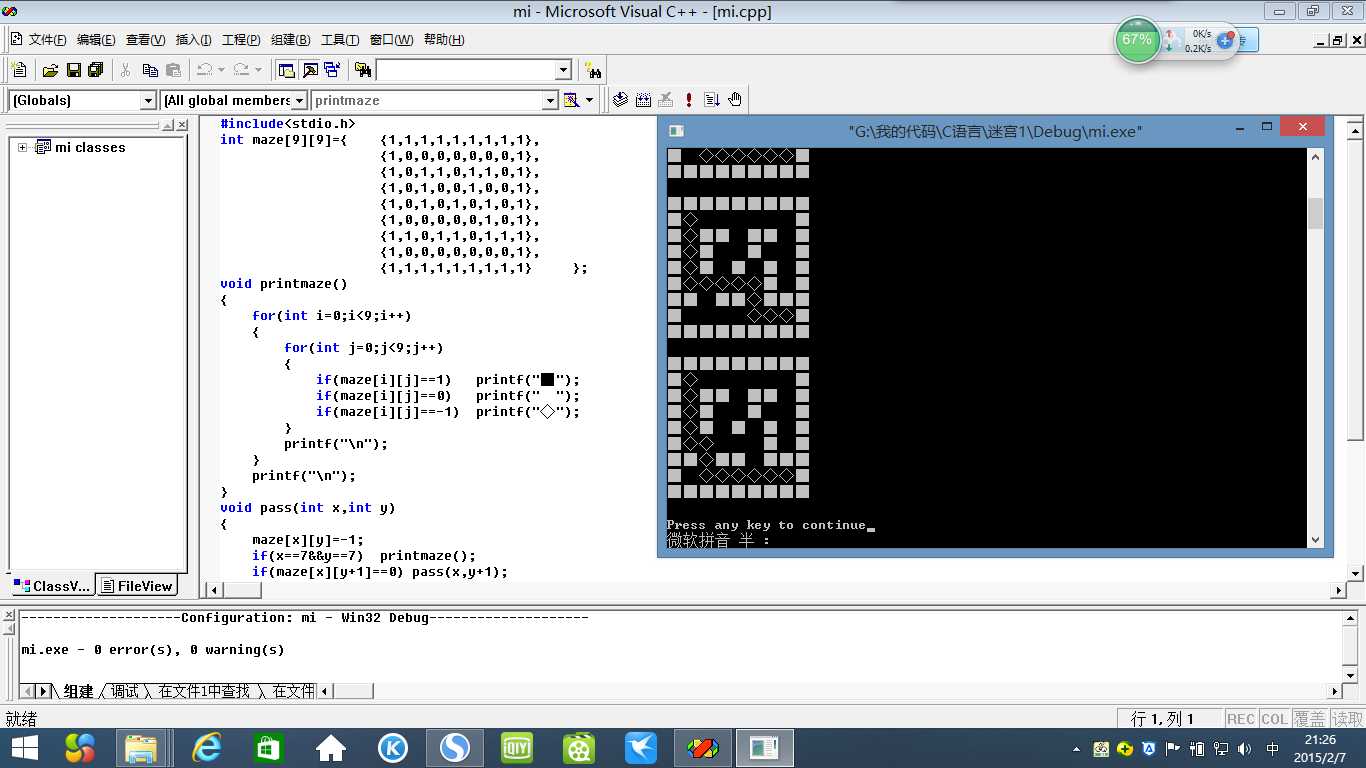Click the Window List icon

(332, 70)
